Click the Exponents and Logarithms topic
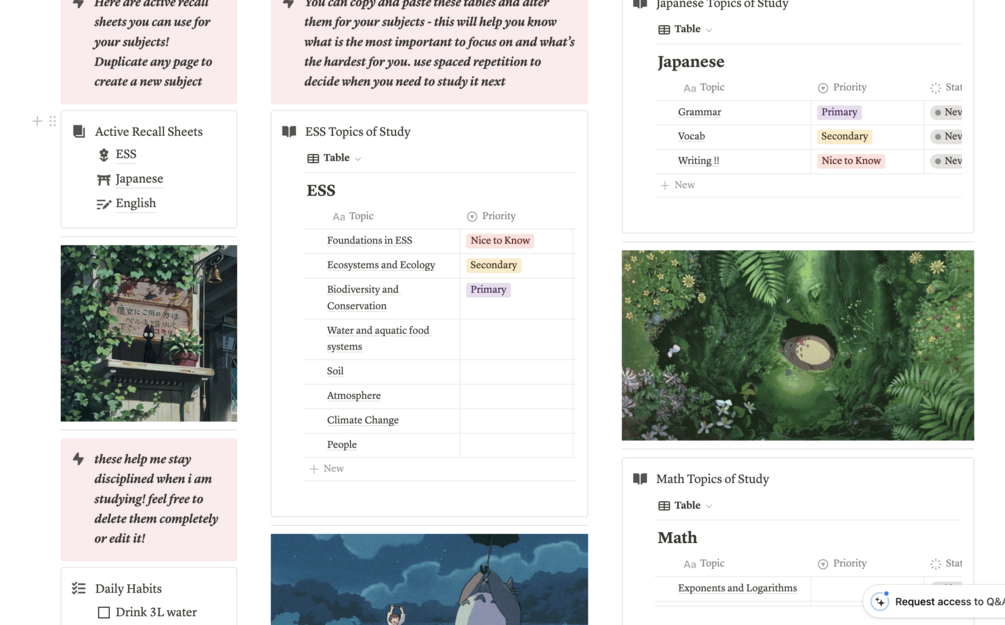1005x625 pixels. tap(738, 588)
